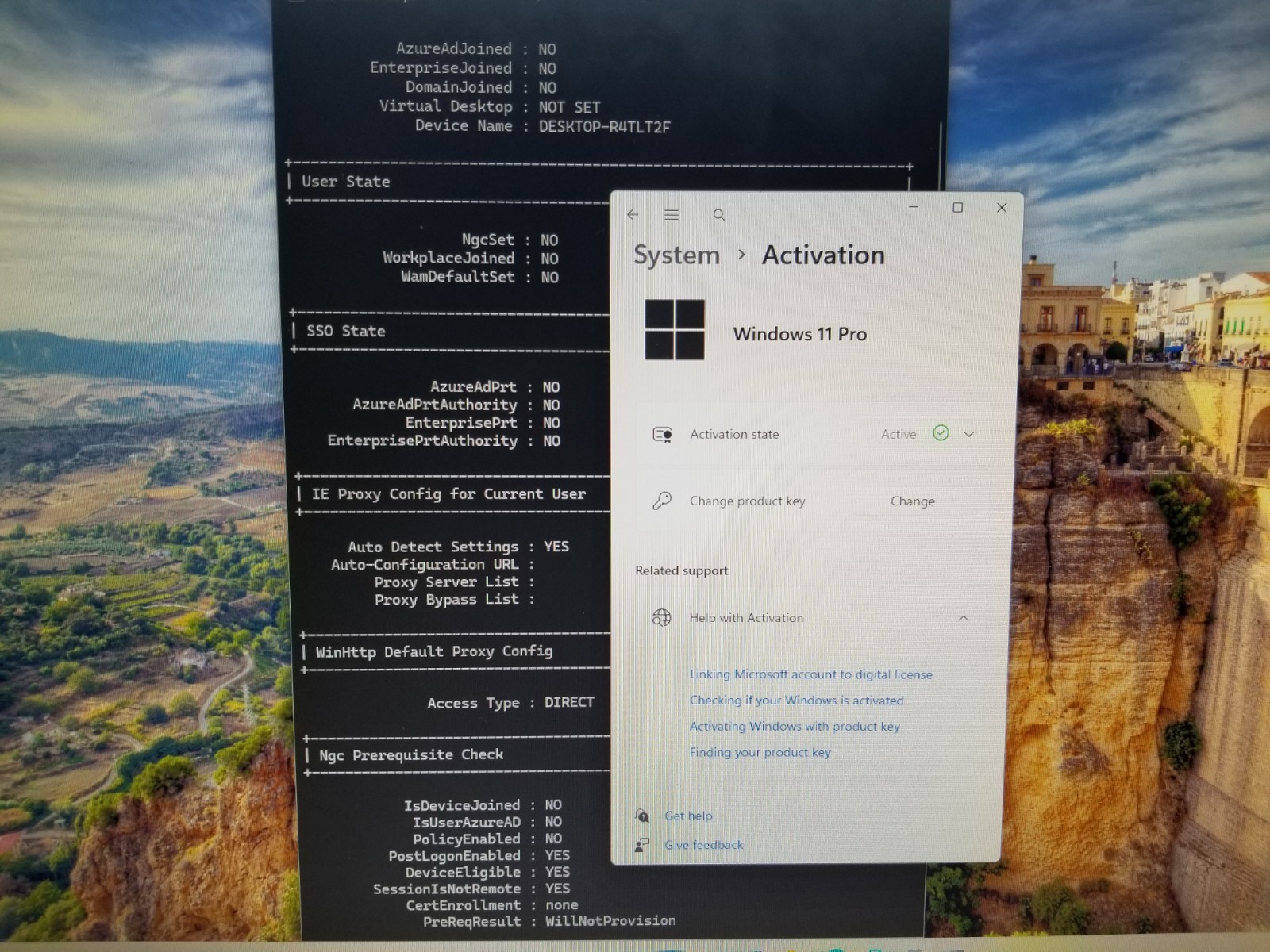Screen dimensions: 1270x952
Task: Click the Activation breadcrumb heading
Action: click(x=823, y=255)
